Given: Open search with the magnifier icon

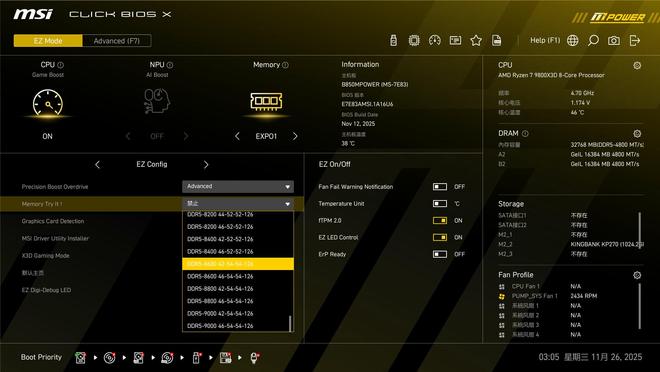Looking at the screenshot, I should [593, 40].
